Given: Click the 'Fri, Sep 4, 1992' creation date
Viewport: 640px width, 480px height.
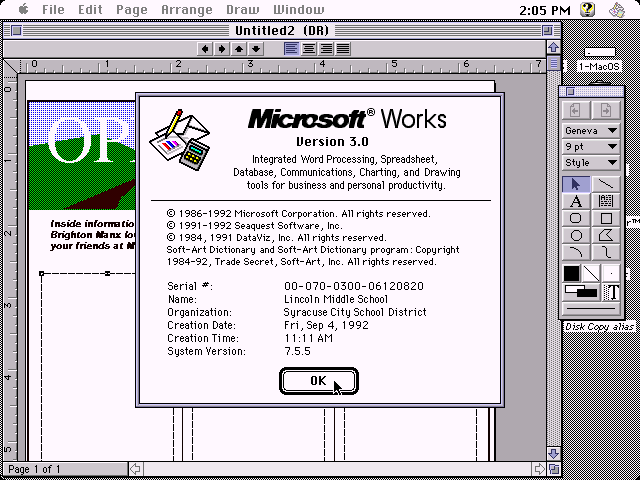Looking at the screenshot, I should [327, 325].
